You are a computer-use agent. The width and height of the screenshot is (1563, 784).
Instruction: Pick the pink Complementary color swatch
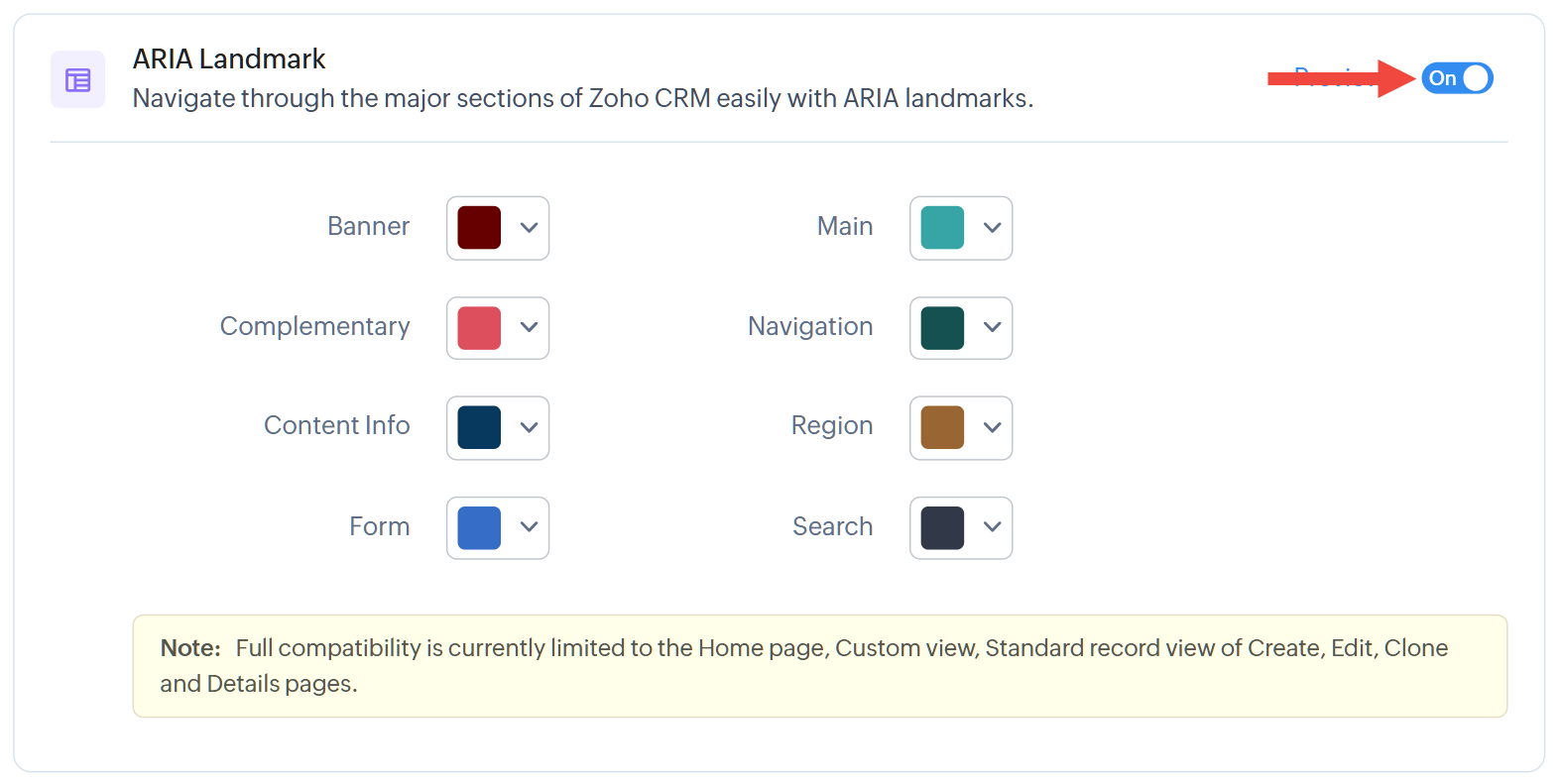click(x=479, y=328)
